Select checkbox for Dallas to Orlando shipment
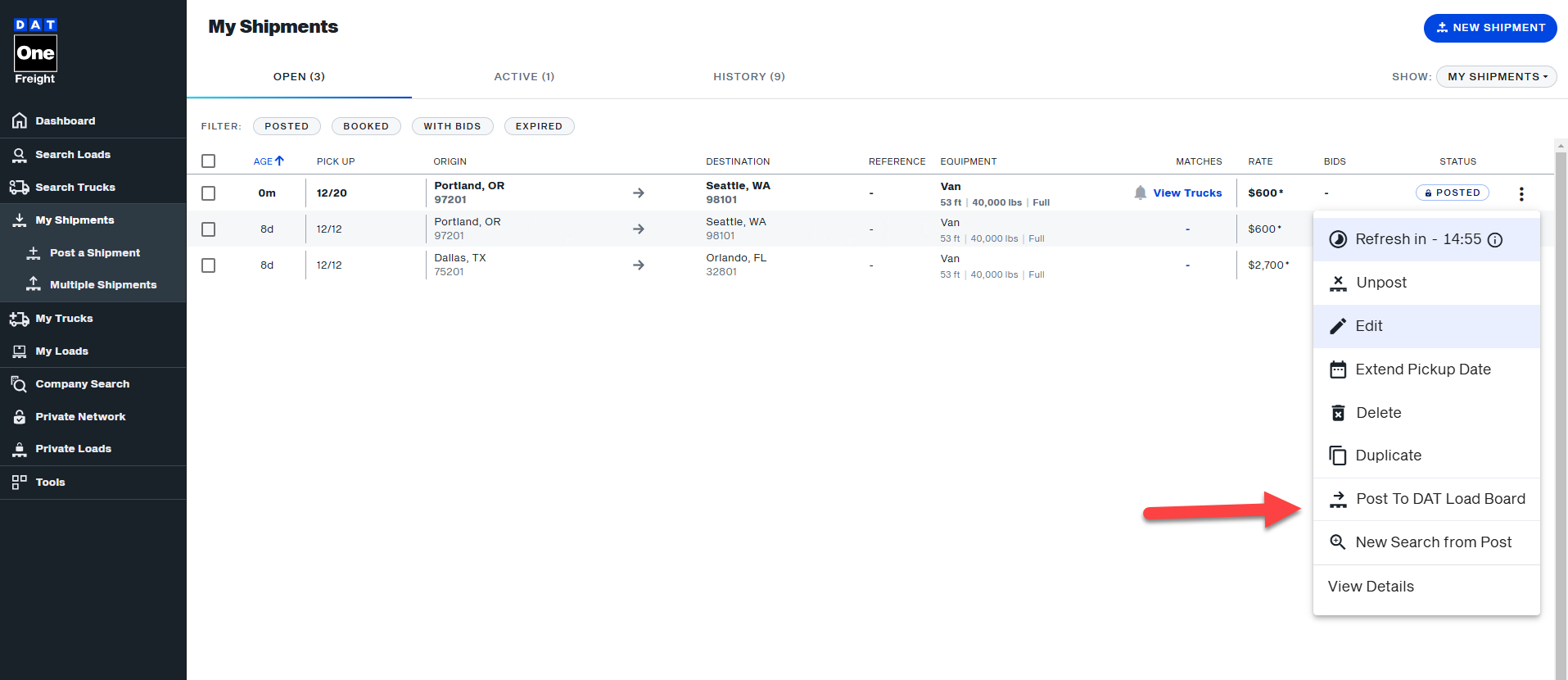1568x680 pixels. pyautogui.click(x=209, y=265)
